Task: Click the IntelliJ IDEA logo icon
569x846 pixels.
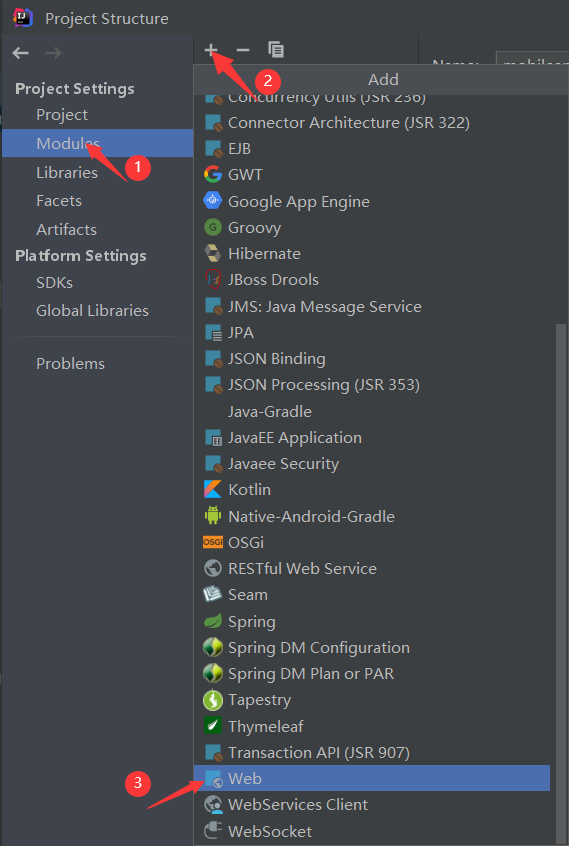Action: (x=23, y=18)
